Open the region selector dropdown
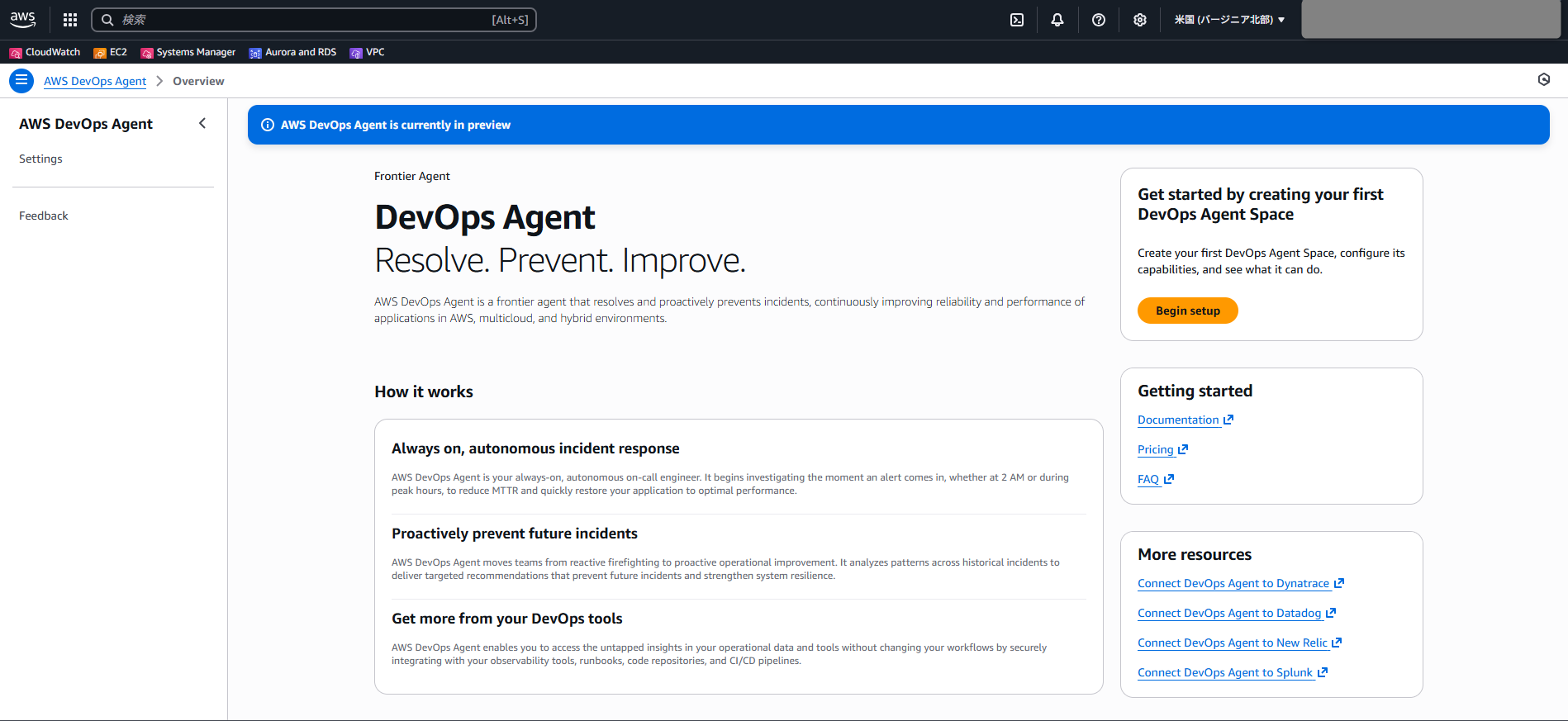Viewport: 1568px width, 721px height. click(1229, 20)
